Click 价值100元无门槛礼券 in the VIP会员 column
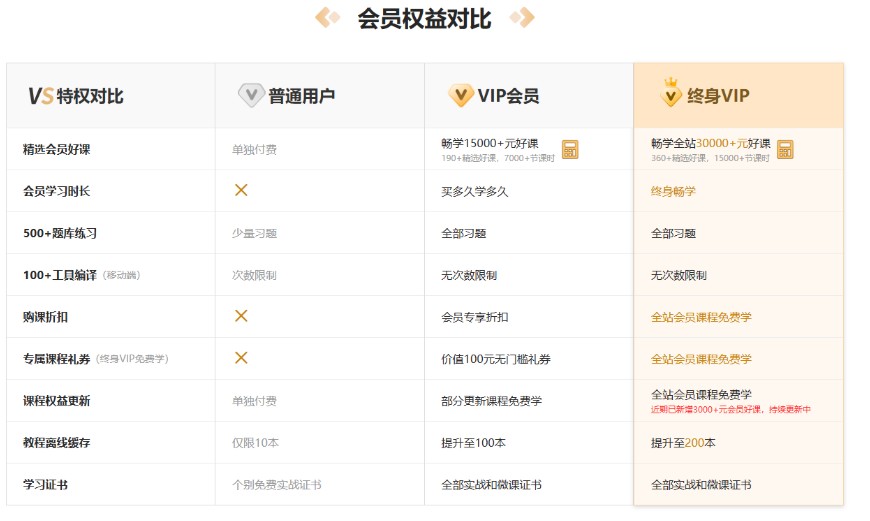The image size is (870, 521). [496, 359]
